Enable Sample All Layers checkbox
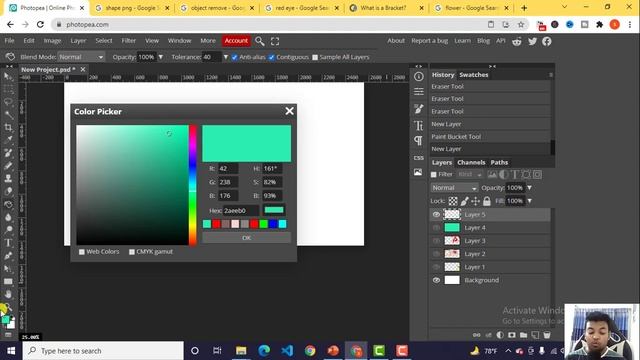The width and height of the screenshot is (640, 360). point(315,57)
